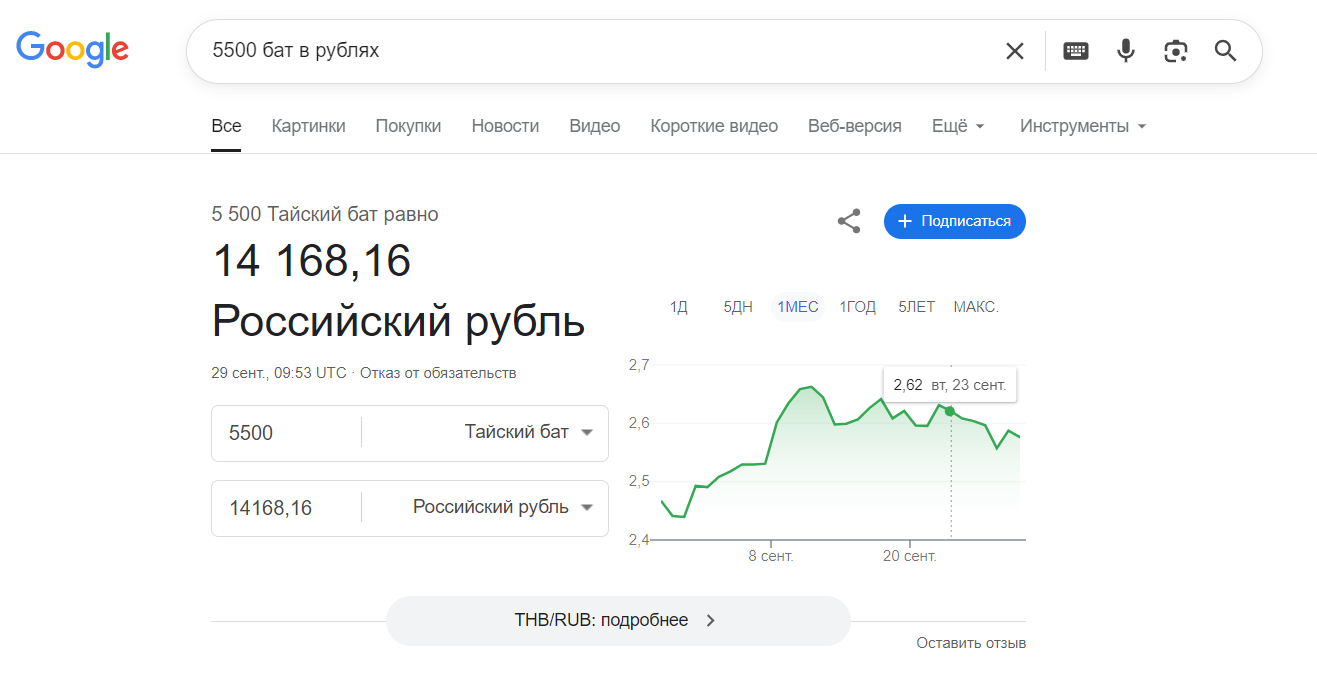
Task: Open search by image camera icon
Action: (1176, 51)
